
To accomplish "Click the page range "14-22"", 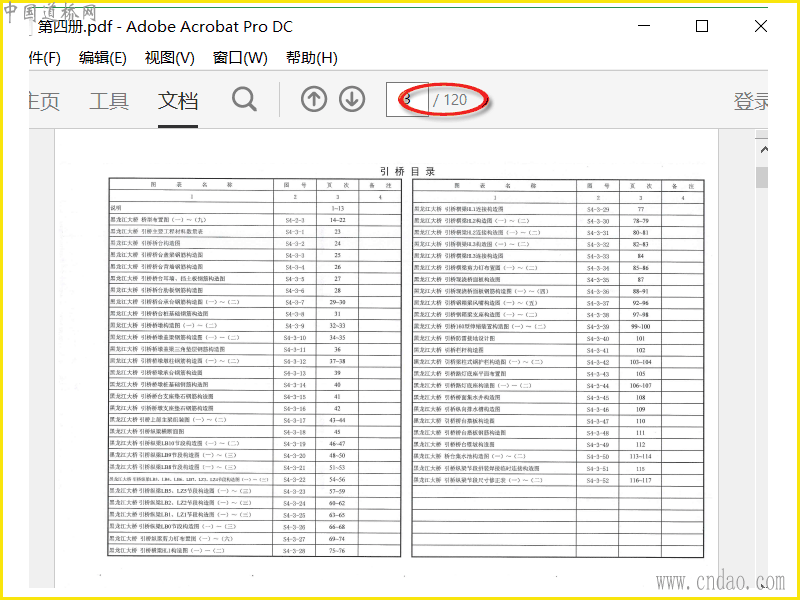I will point(337,220).
